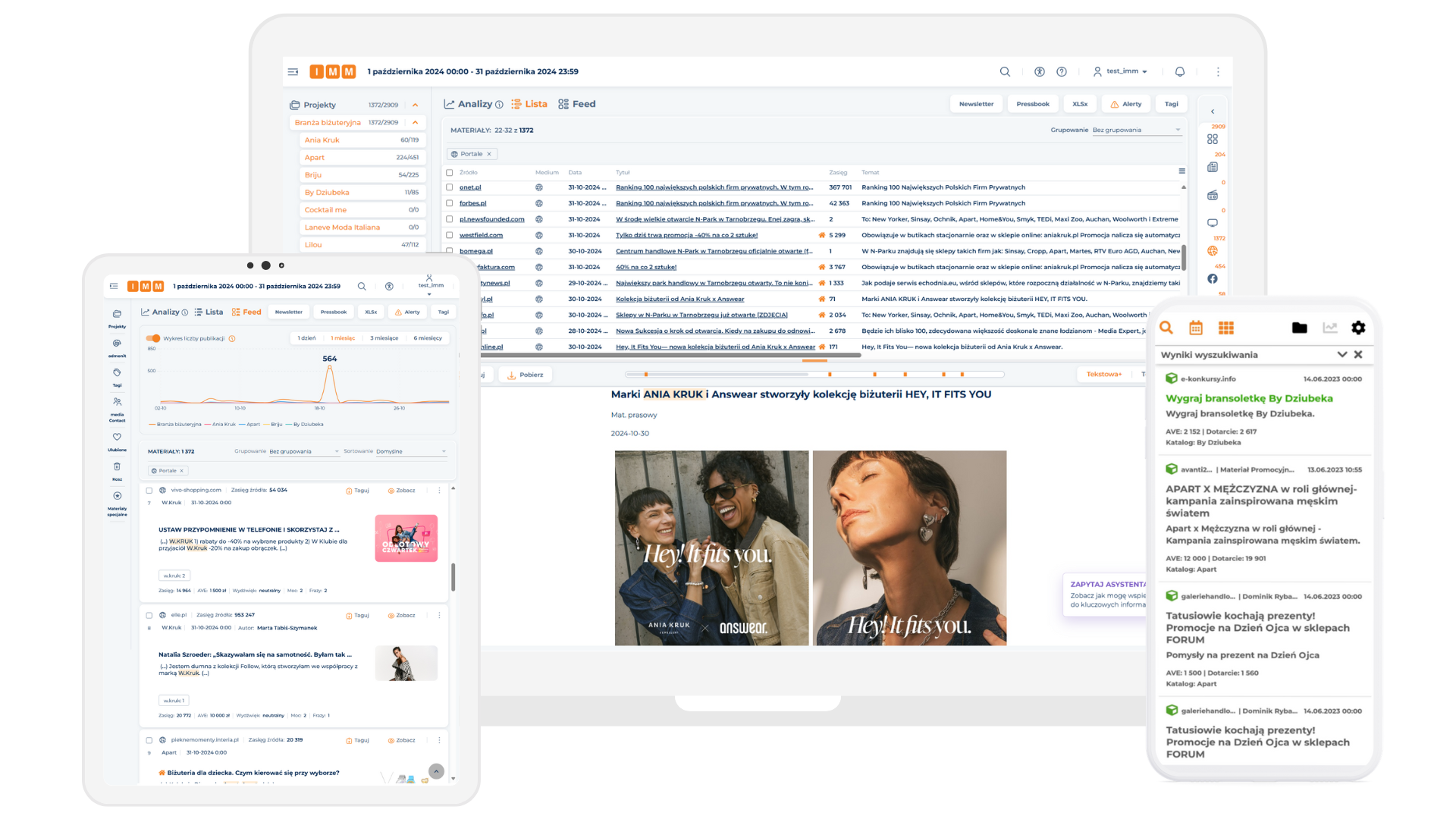
Task: Tick the pieknemomenty.interia.pl card checkbox on tablet
Action: pos(149,740)
